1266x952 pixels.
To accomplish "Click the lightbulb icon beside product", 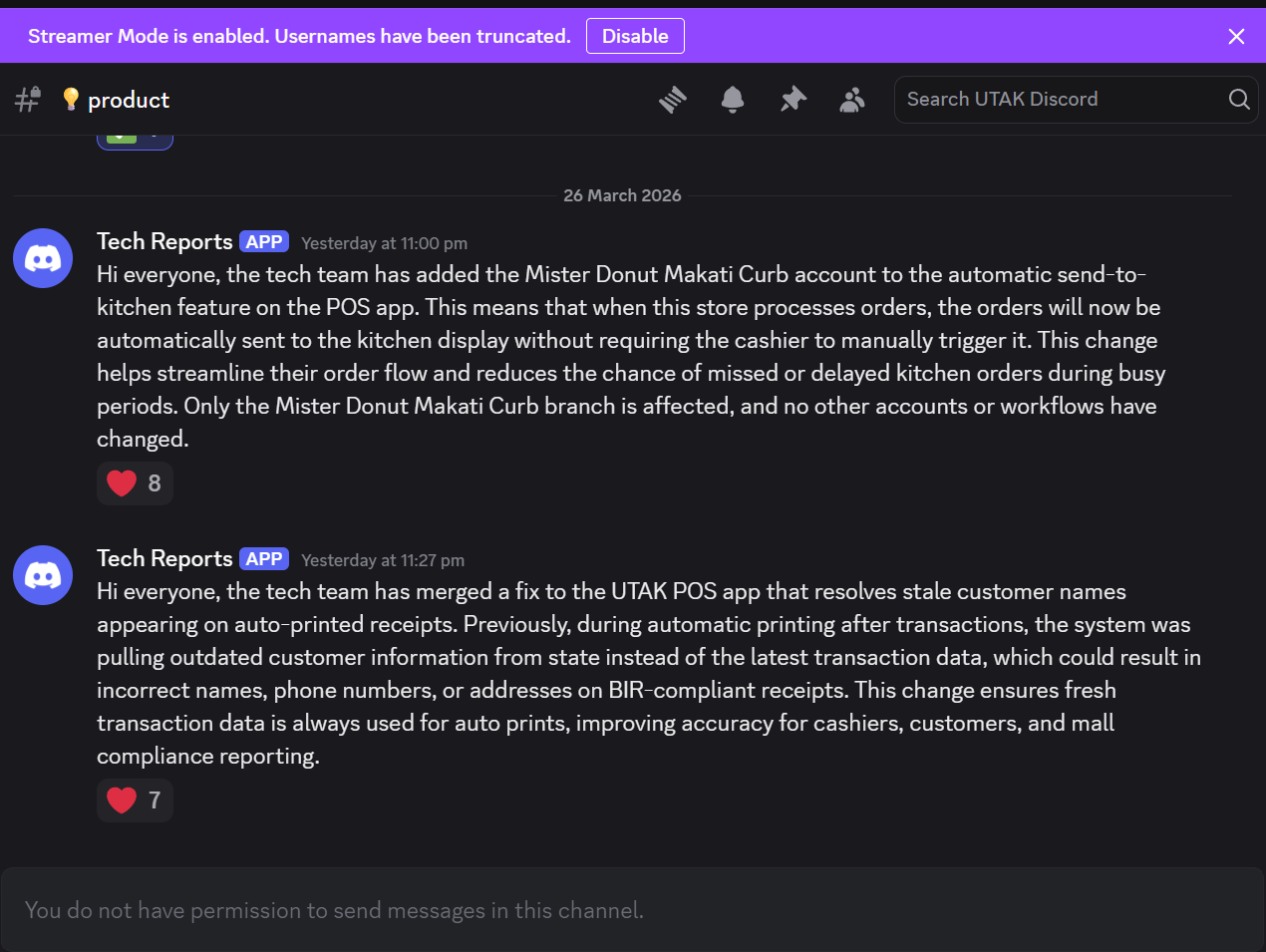I will [70, 99].
